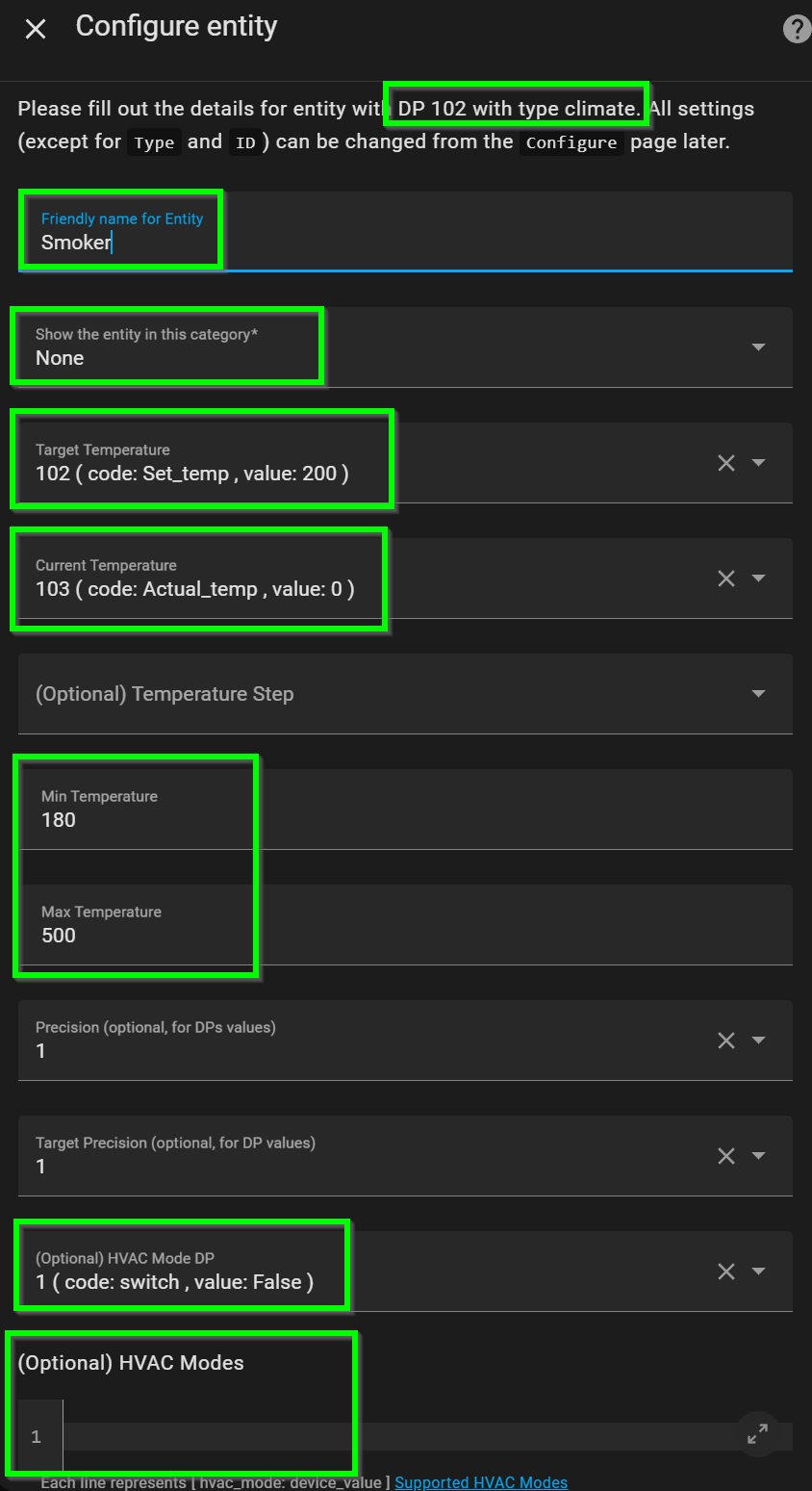Click the Type code label in description
This screenshot has height=1491, width=812.
[x=154, y=142]
